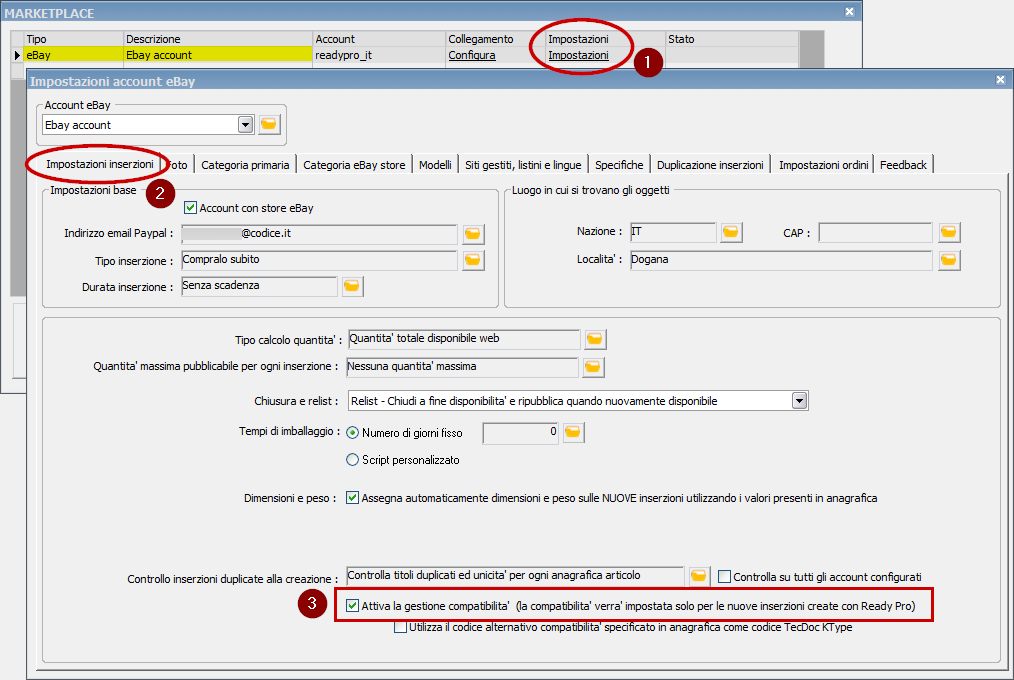
Task: Expand the Chiusura e relist dropdown
Action: [x=799, y=401]
